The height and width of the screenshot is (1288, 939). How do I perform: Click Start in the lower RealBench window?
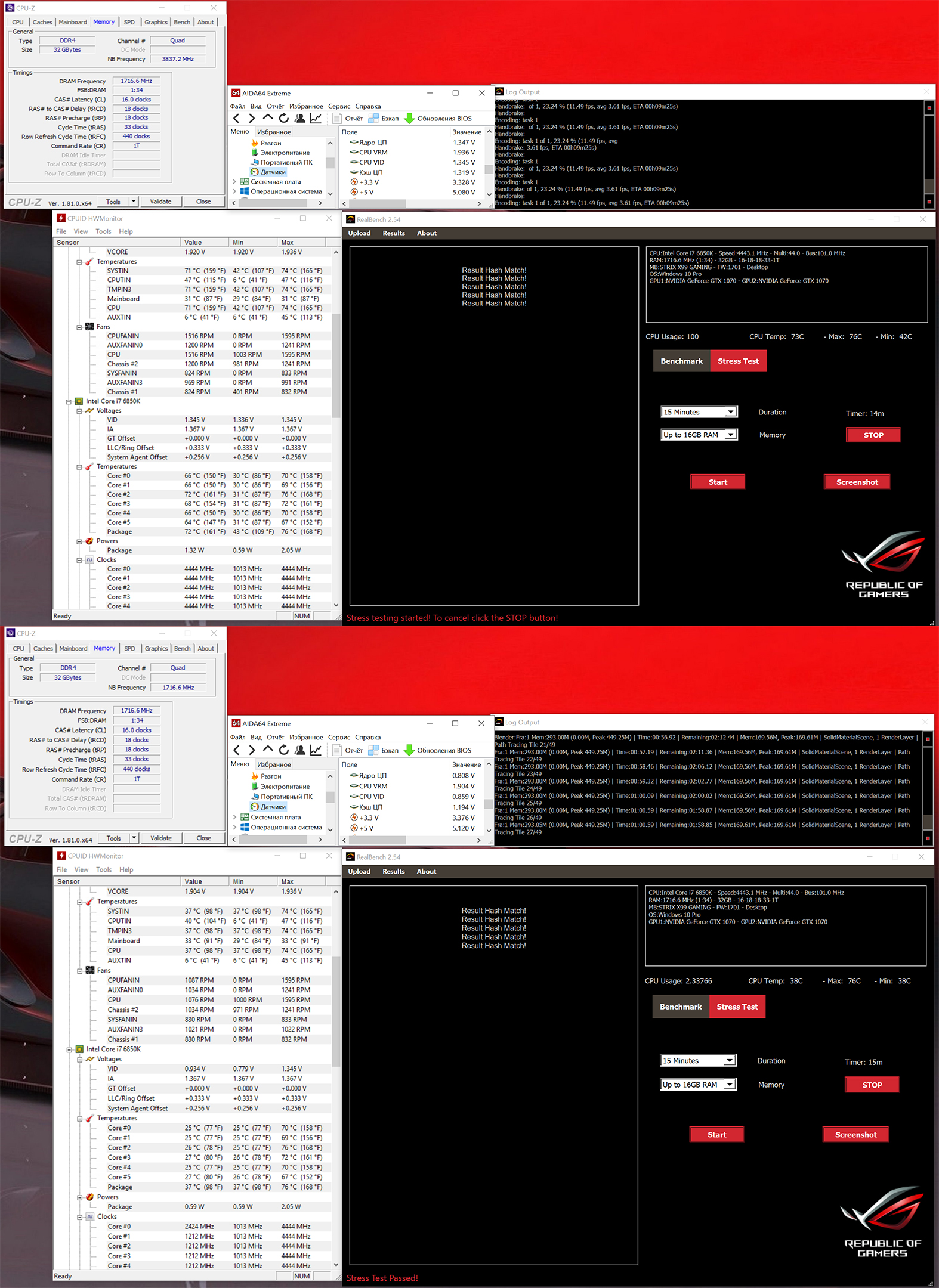point(716,1134)
